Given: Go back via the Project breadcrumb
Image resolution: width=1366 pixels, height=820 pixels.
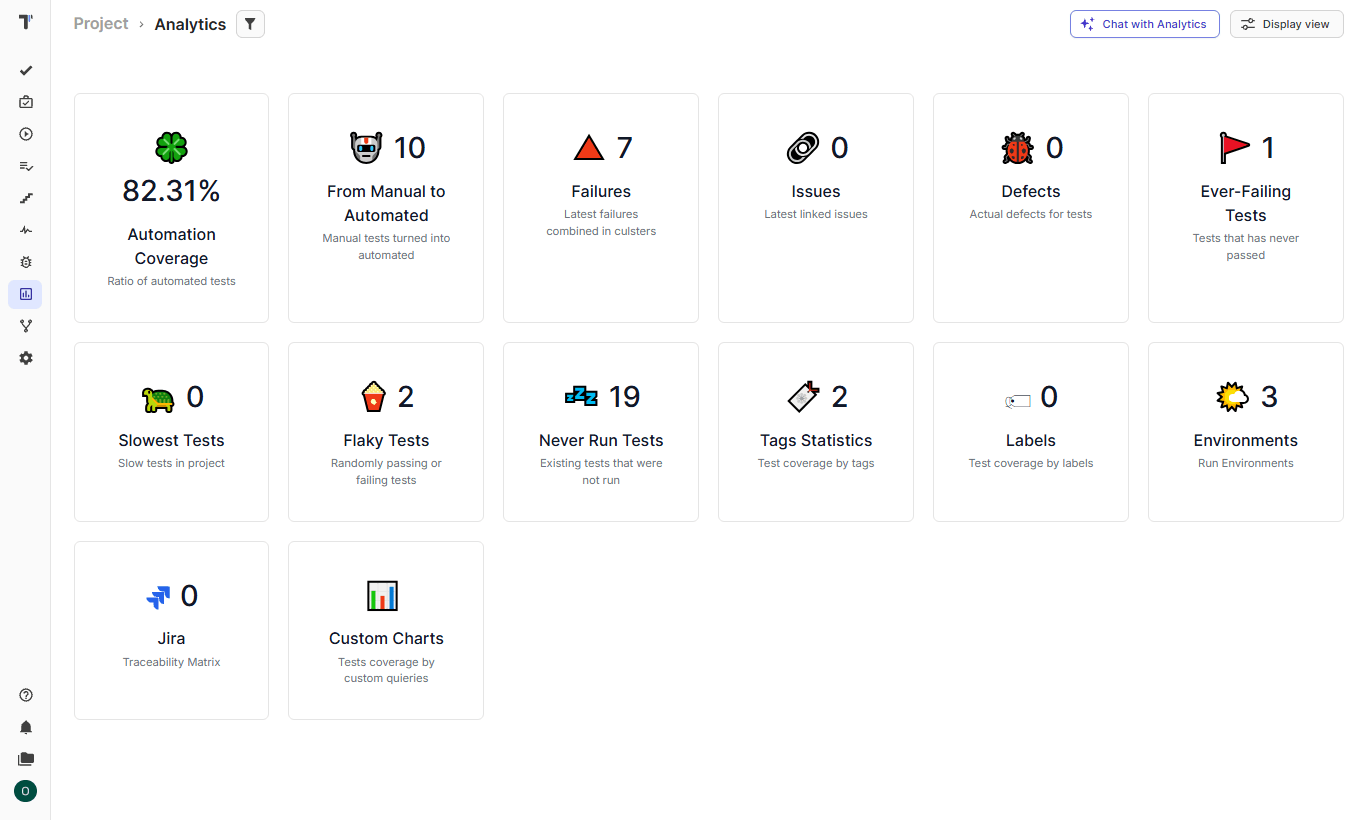Looking at the screenshot, I should coord(101,23).
